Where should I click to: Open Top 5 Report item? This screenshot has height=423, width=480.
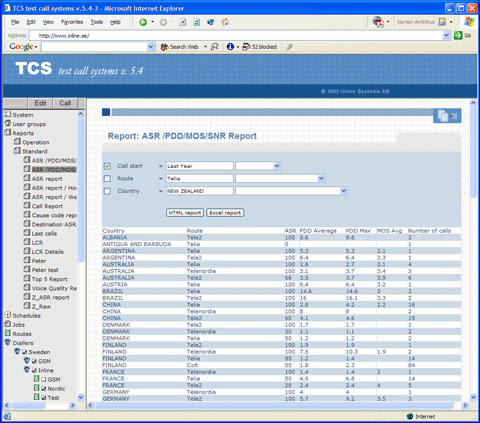[x=49, y=279]
